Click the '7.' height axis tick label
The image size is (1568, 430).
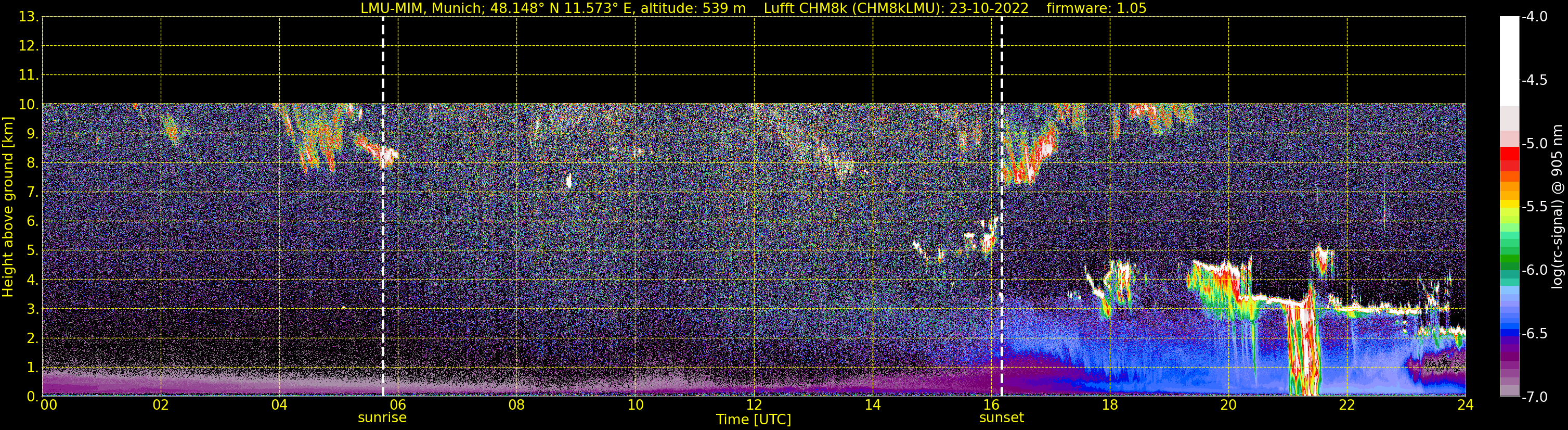(x=32, y=192)
